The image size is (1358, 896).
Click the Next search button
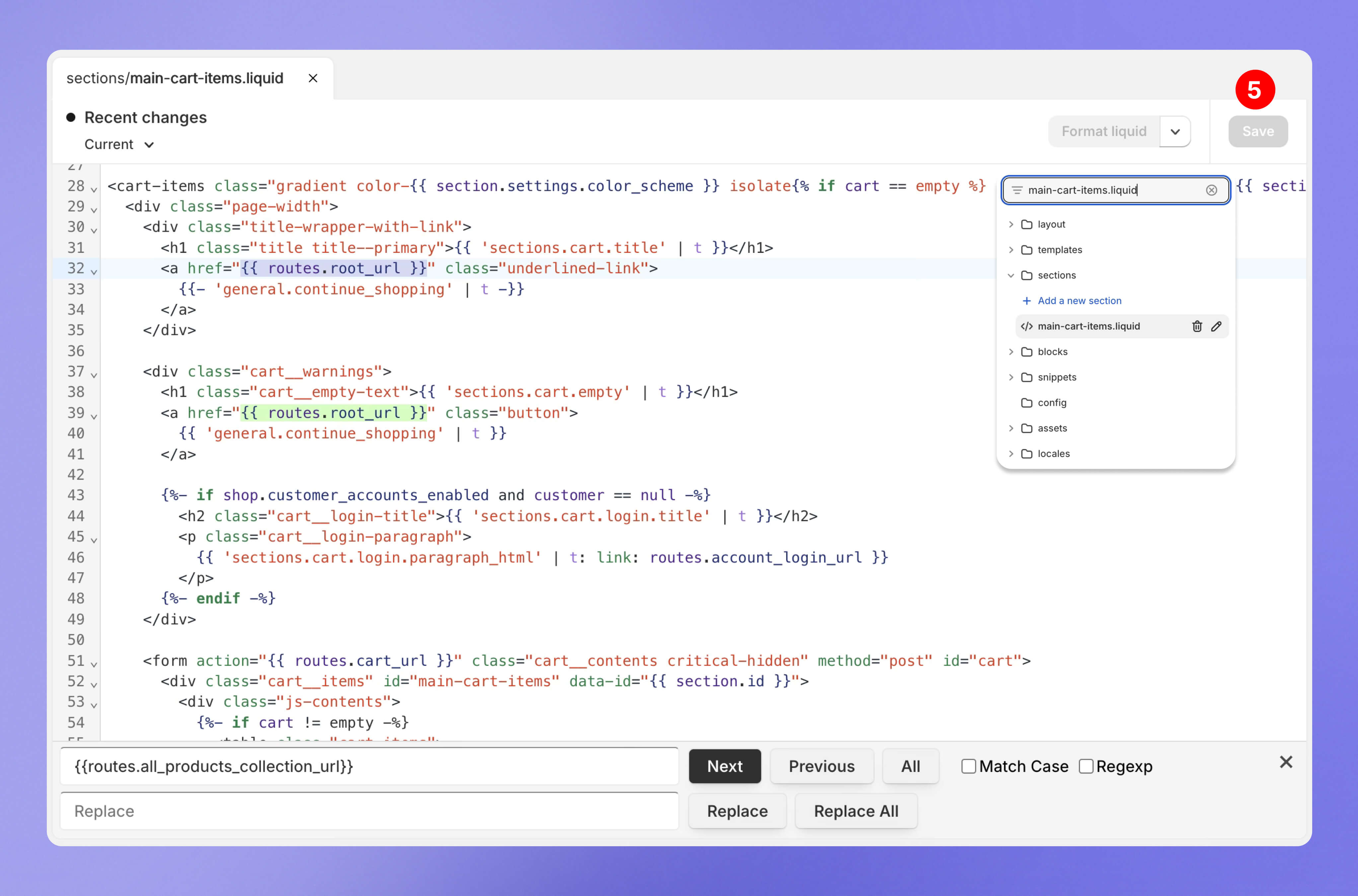724,766
